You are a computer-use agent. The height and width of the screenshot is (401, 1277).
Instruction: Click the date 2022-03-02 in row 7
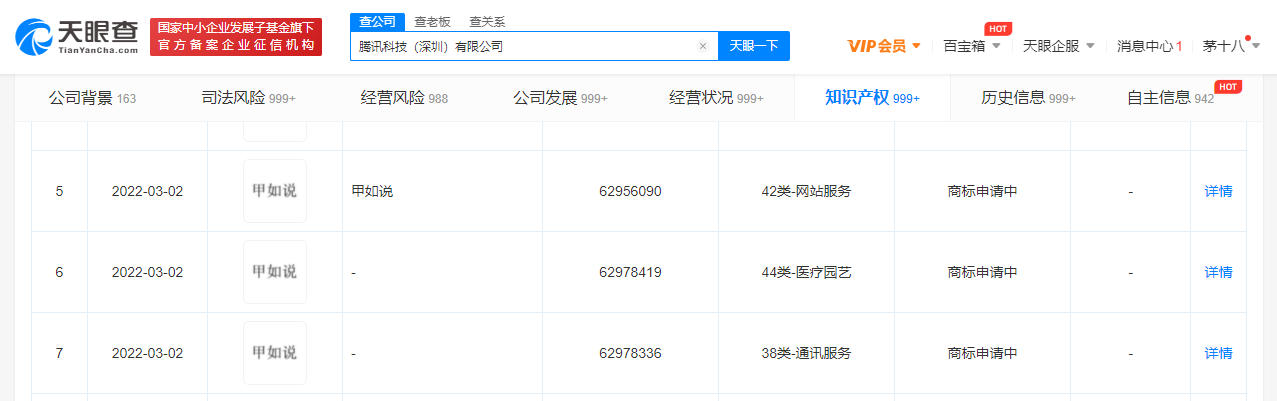click(147, 353)
